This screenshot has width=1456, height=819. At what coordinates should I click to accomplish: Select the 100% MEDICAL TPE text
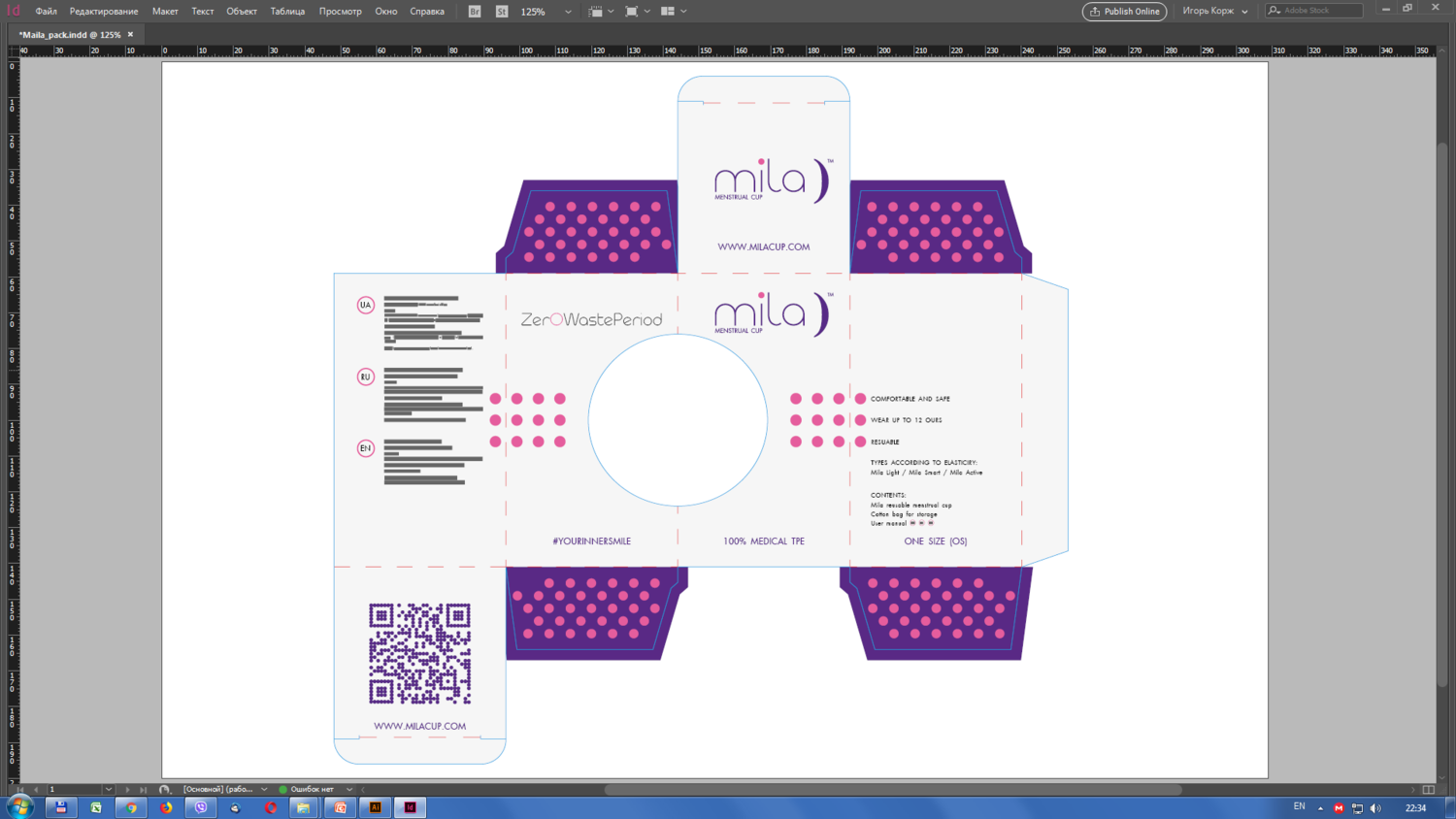click(764, 541)
